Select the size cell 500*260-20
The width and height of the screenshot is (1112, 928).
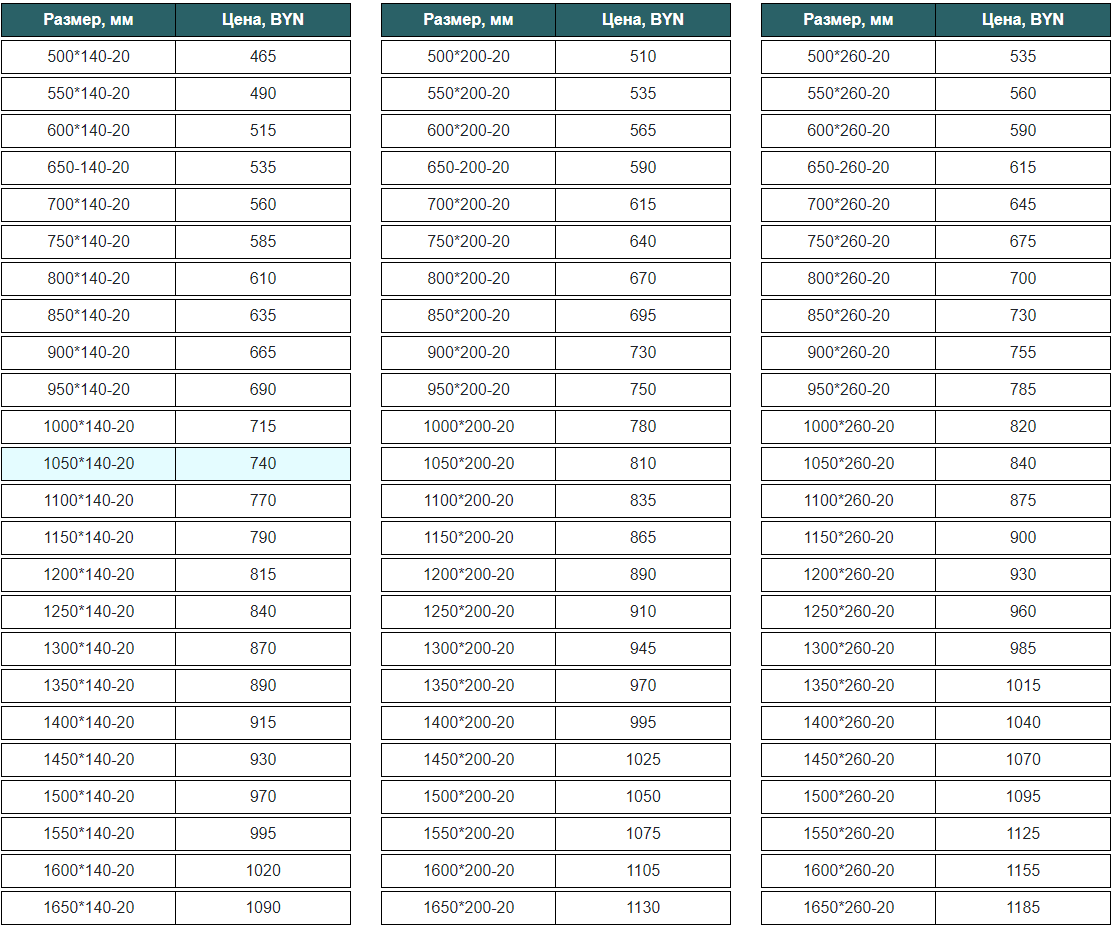[849, 57]
